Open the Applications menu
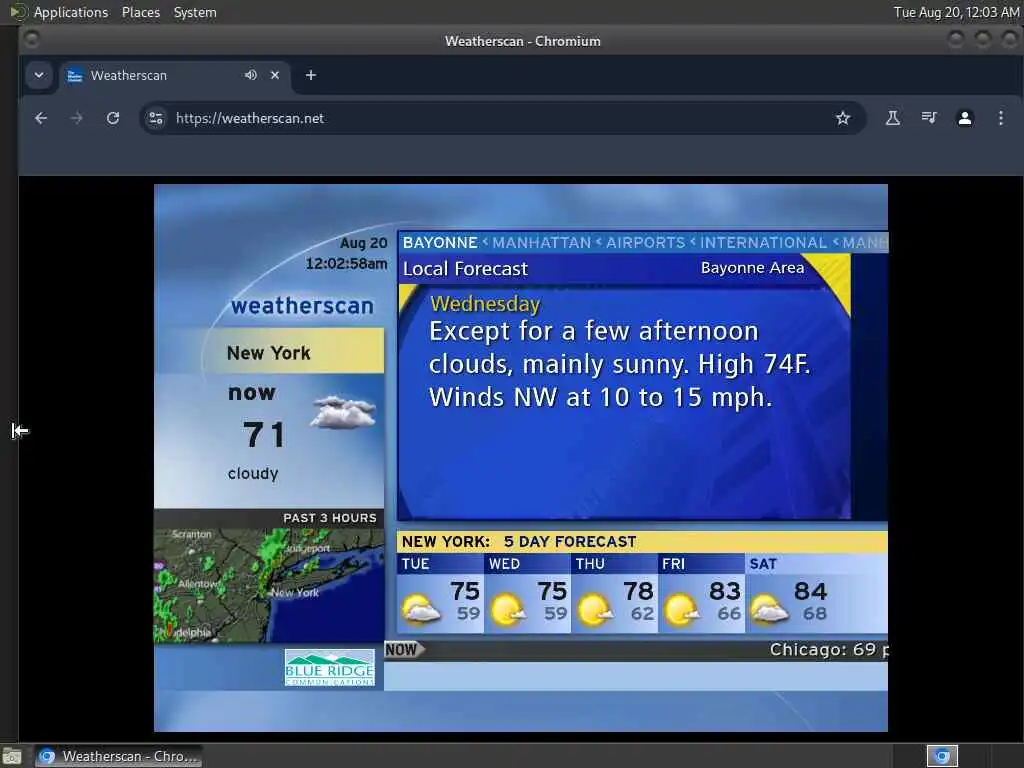 pos(71,12)
